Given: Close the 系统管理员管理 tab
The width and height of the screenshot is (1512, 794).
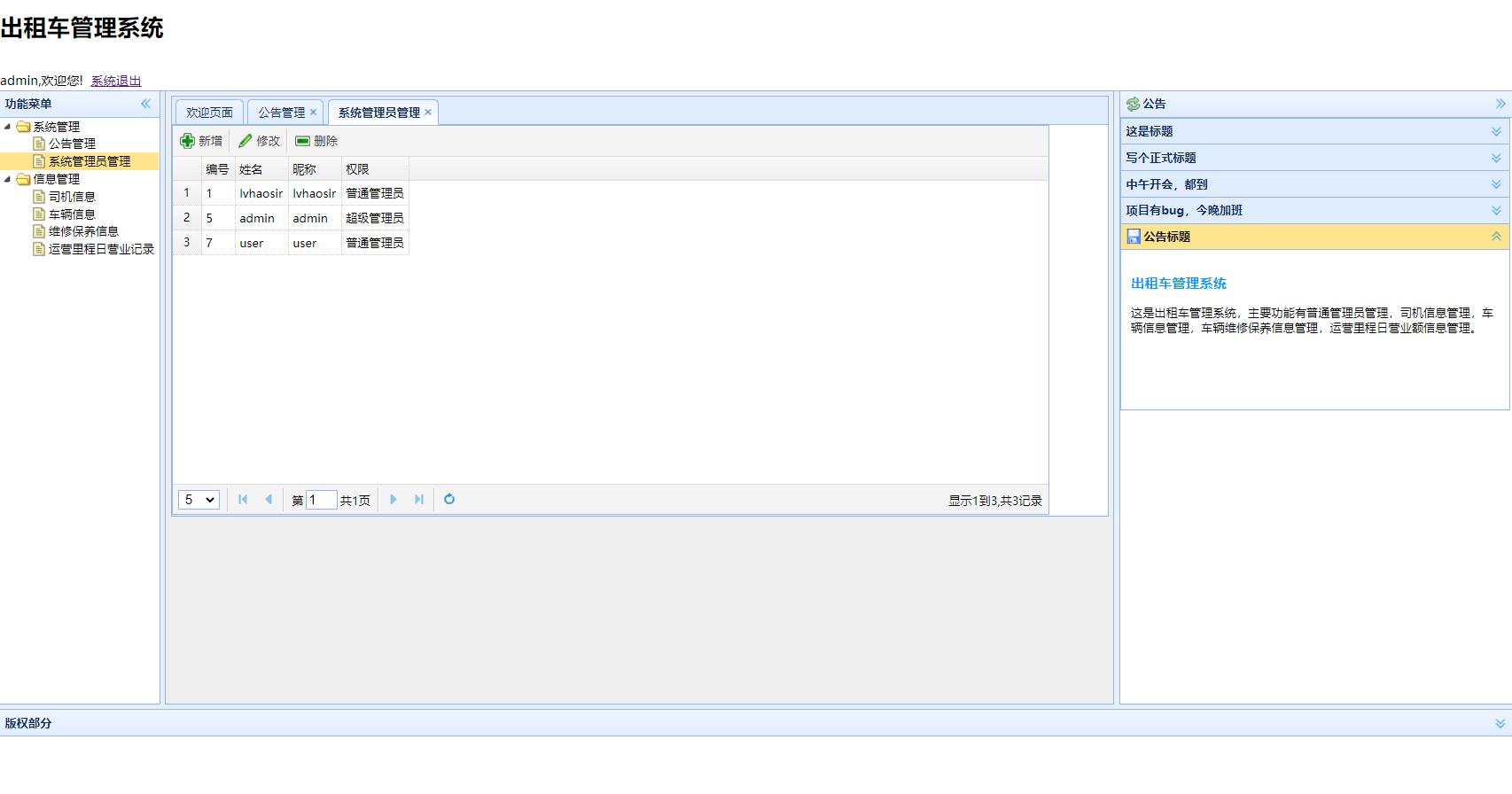Looking at the screenshot, I should pos(428,113).
